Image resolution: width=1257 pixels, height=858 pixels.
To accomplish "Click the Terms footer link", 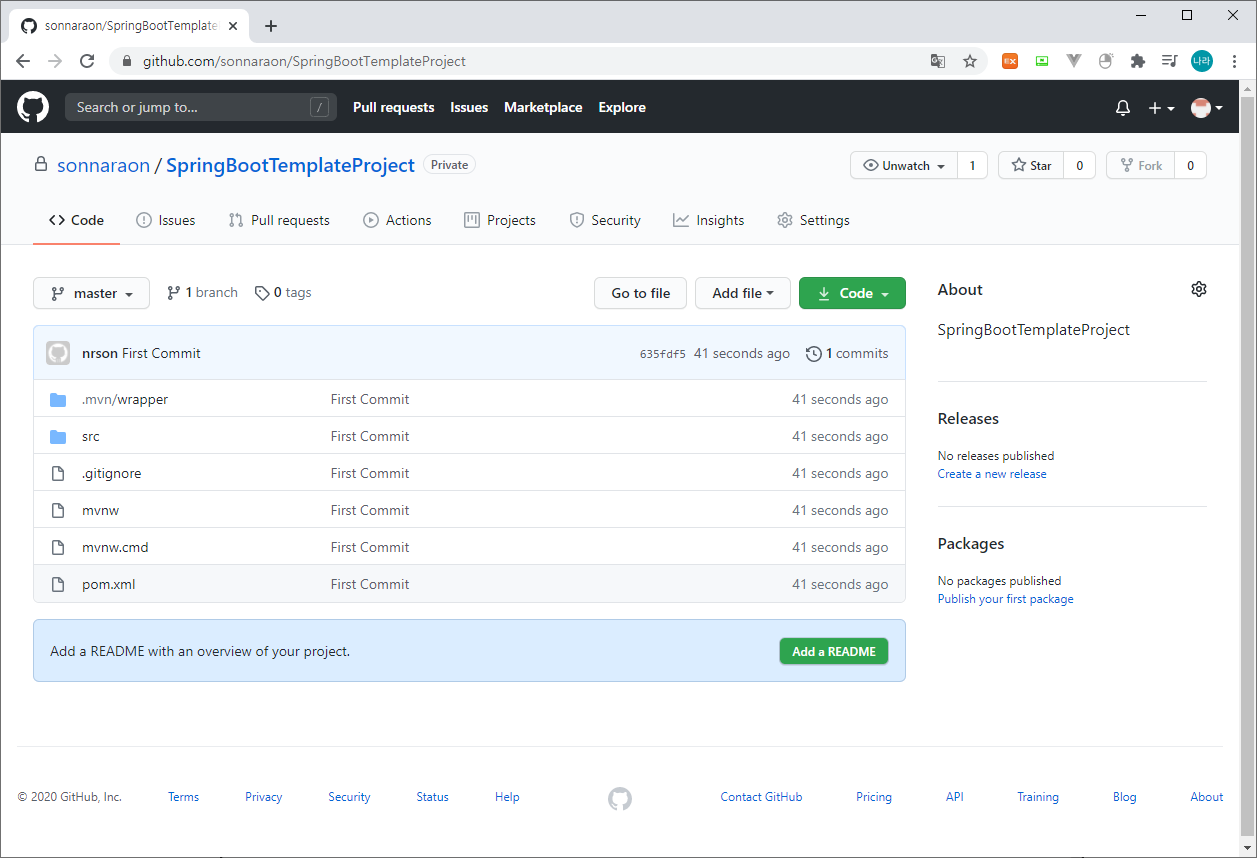I will (183, 797).
